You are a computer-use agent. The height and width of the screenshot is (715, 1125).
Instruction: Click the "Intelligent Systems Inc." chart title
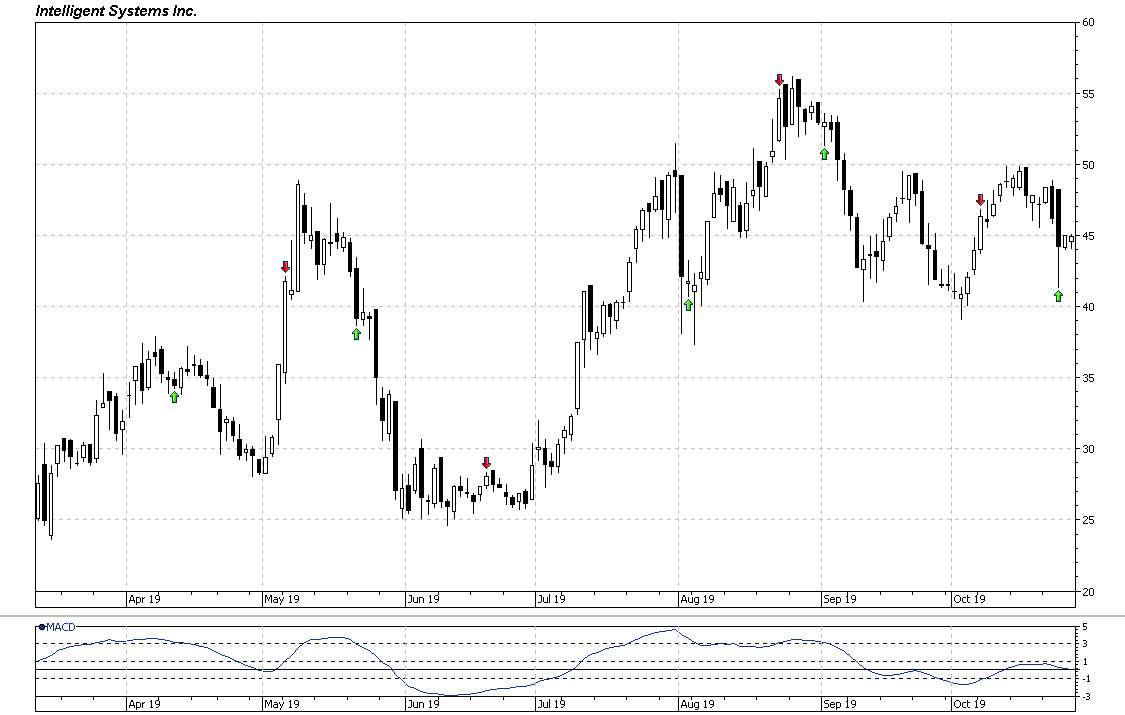[116, 11]
